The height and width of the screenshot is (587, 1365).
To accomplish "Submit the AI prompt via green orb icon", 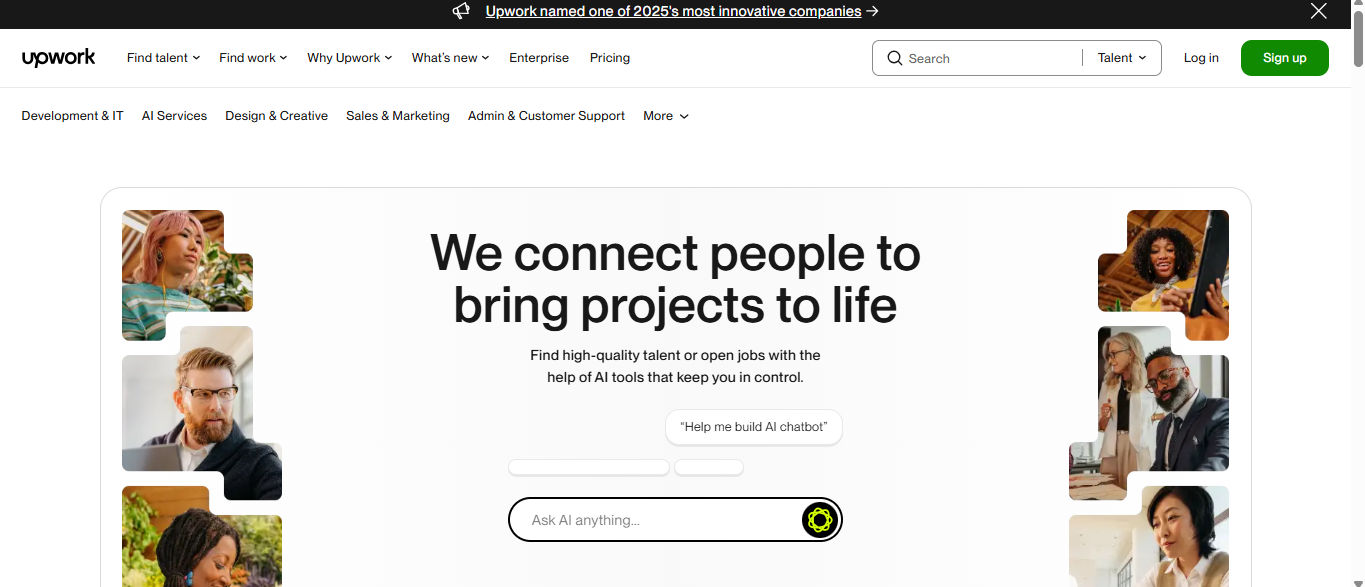I will coord(819,520).
